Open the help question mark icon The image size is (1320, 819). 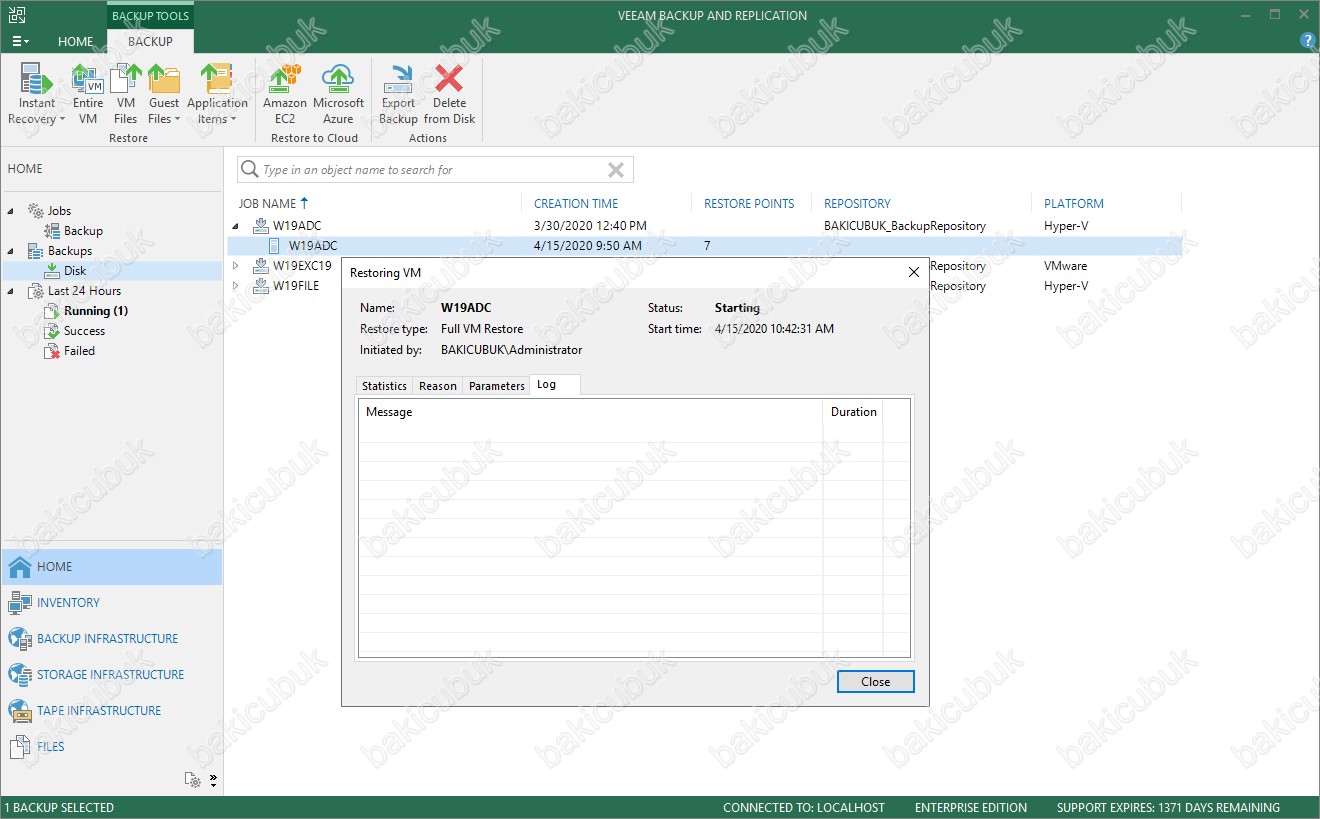click(1307, 41)
